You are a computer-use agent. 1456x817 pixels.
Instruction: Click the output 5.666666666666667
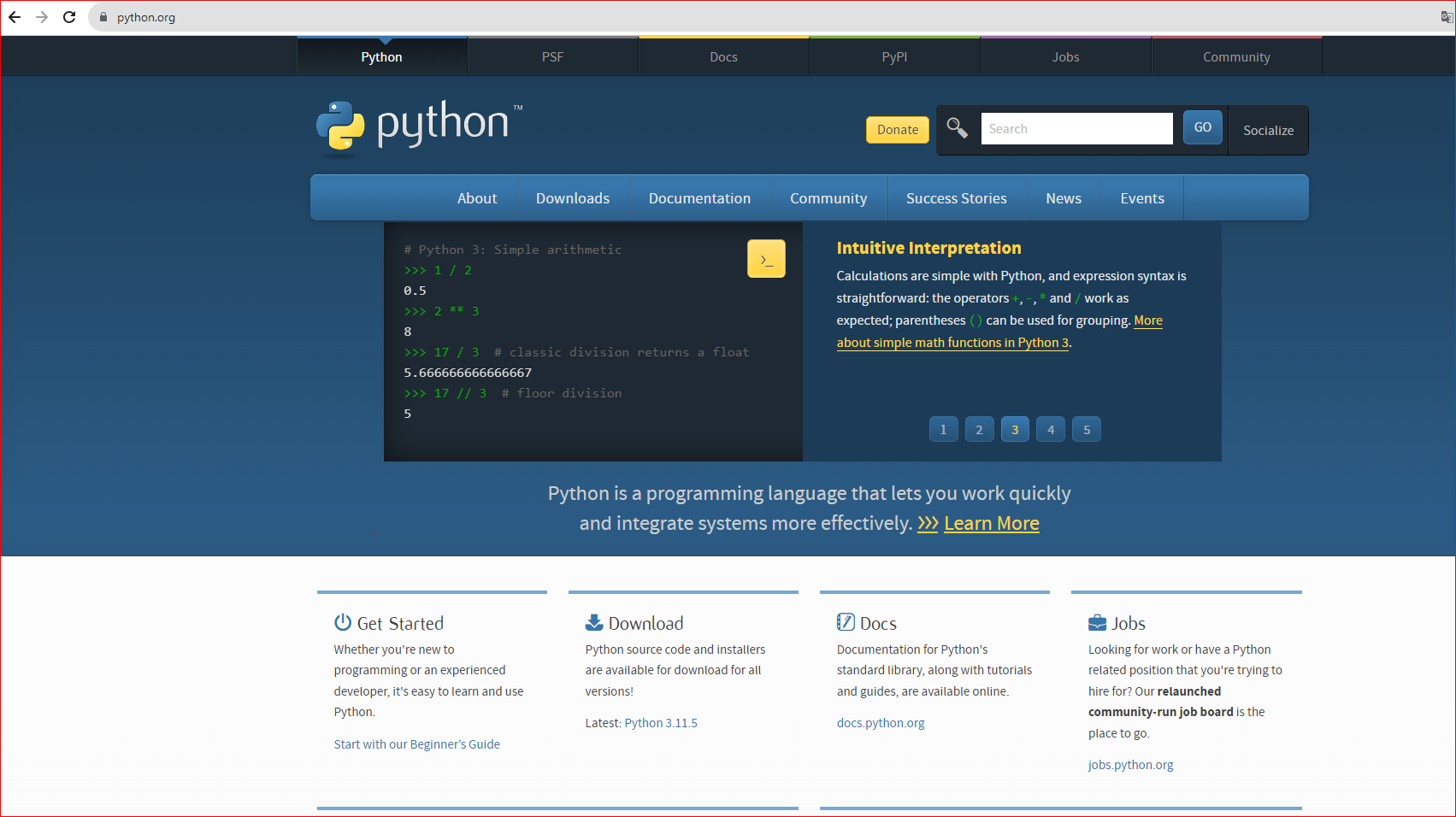pos(468,373)
